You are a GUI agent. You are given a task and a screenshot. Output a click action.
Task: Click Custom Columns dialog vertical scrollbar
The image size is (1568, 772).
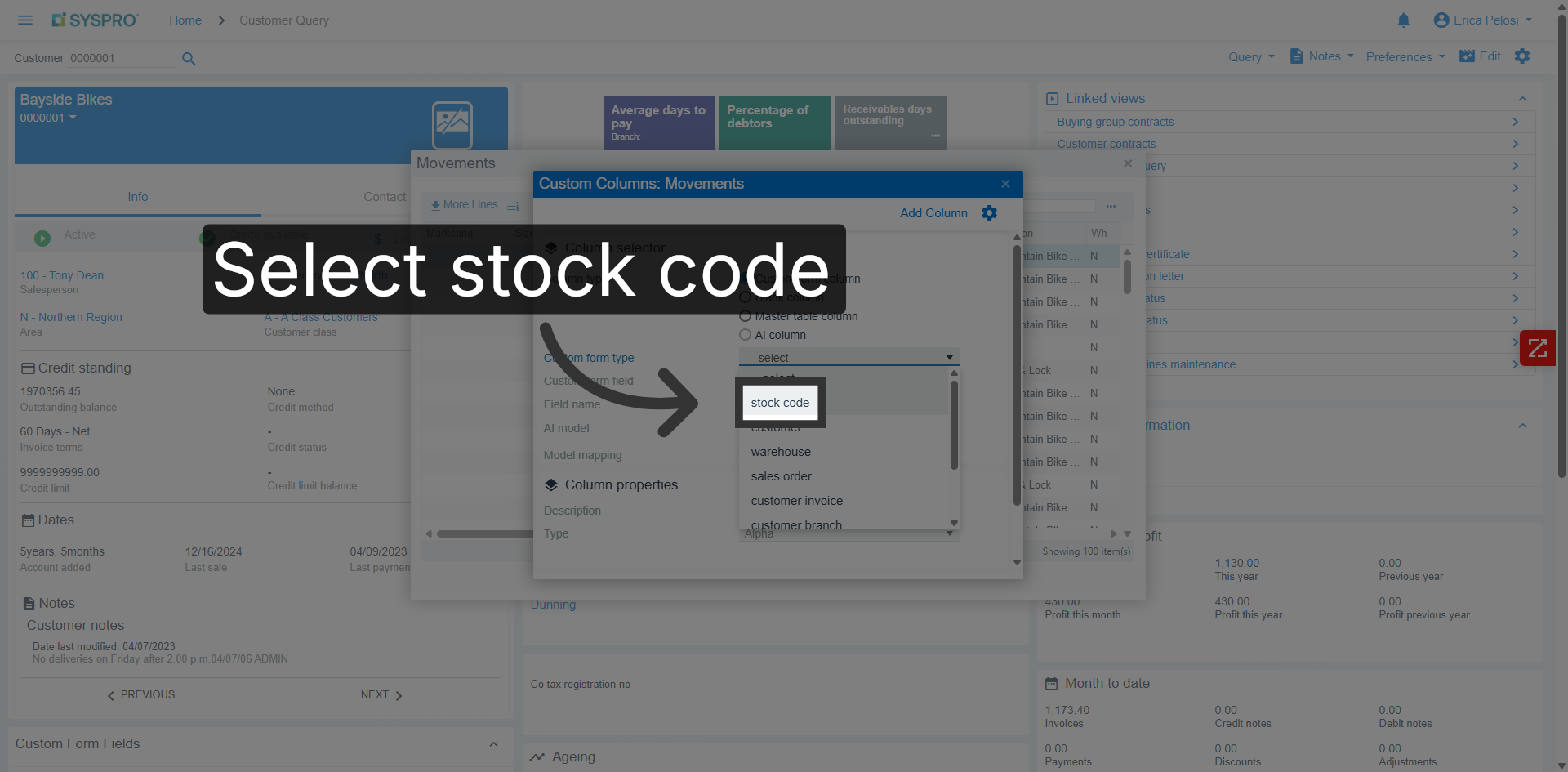point(1017,376)
